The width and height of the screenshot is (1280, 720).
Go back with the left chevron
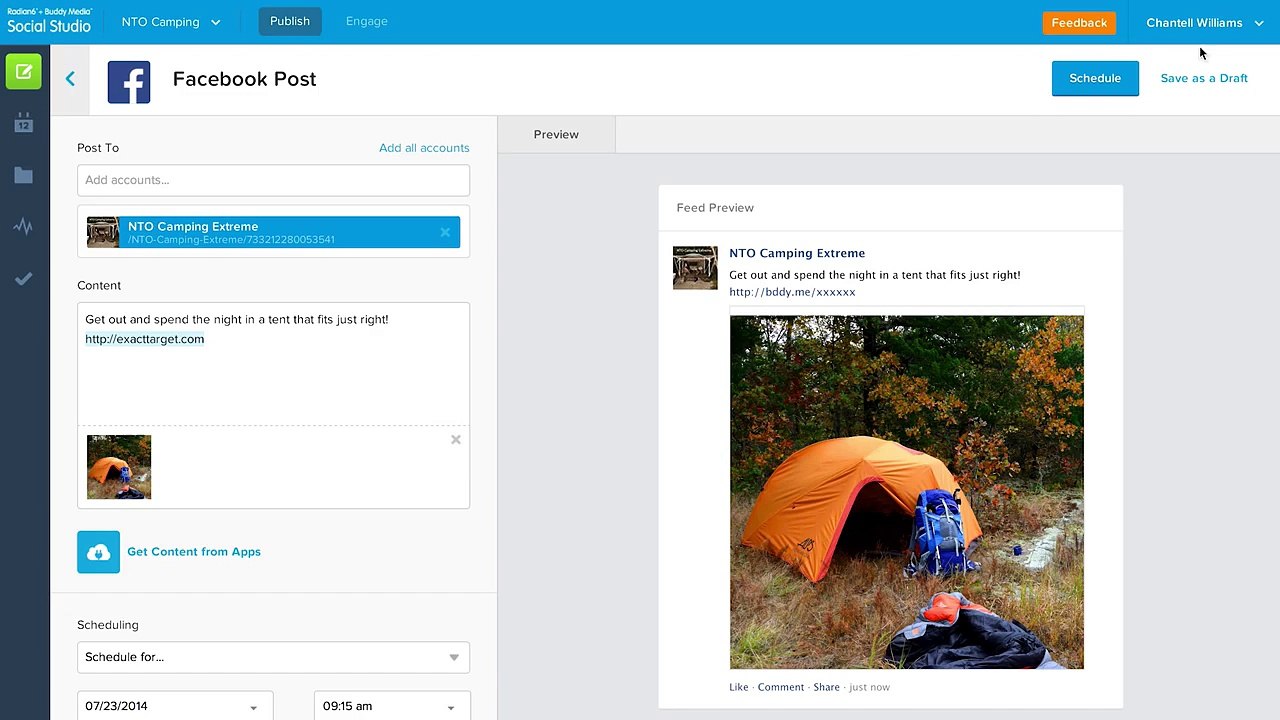tap(70, 79)
